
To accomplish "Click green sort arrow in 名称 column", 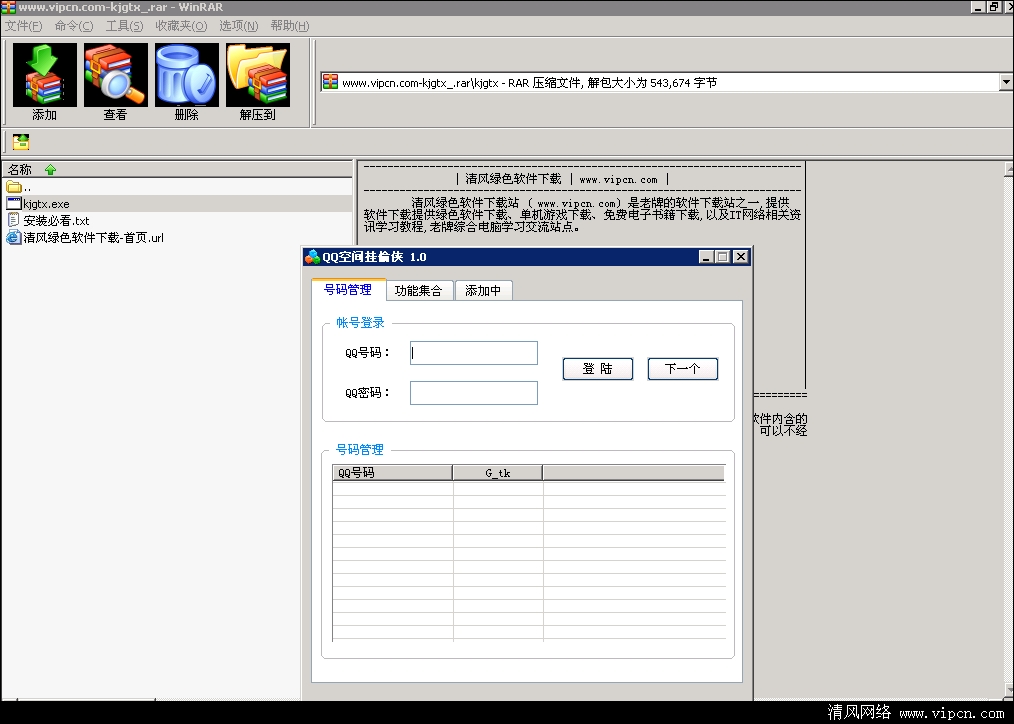I will (50, 169).
